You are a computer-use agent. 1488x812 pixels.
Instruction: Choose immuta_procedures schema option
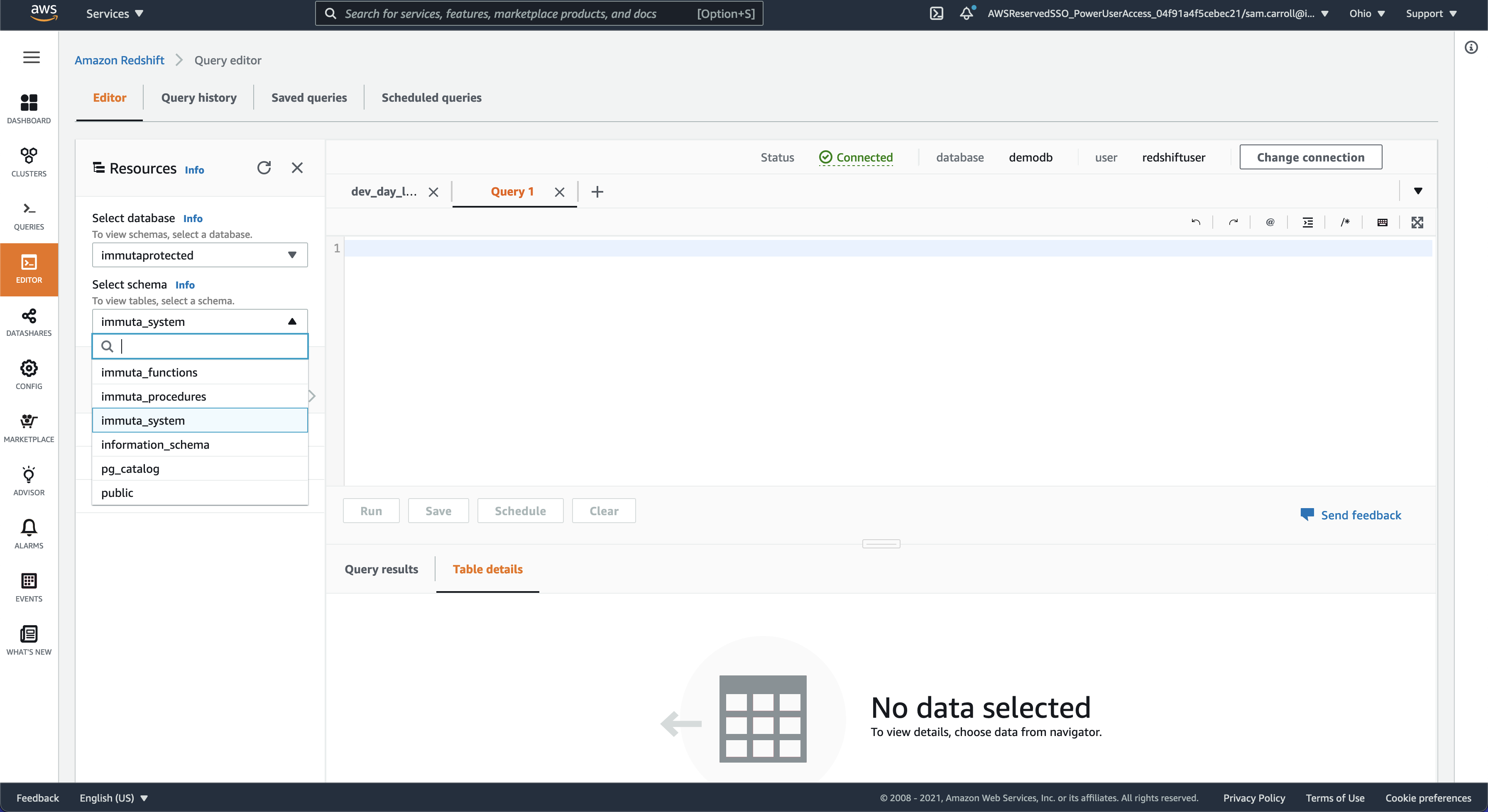200,397
